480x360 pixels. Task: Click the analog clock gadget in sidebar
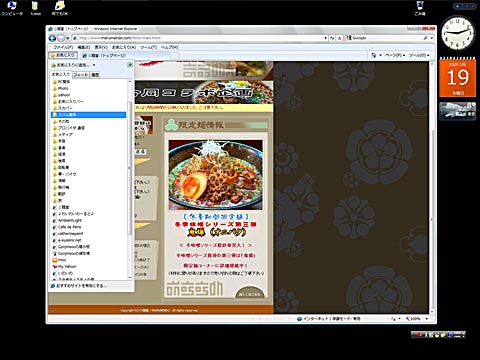[458, 34]
